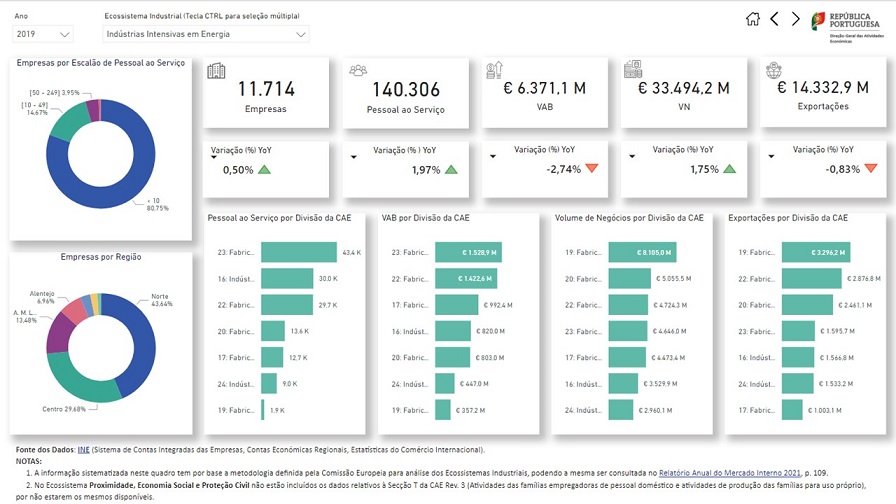Click green up triangle next to 0,50%
Viewport: 896px width, 504px height.
coord(264,170)
